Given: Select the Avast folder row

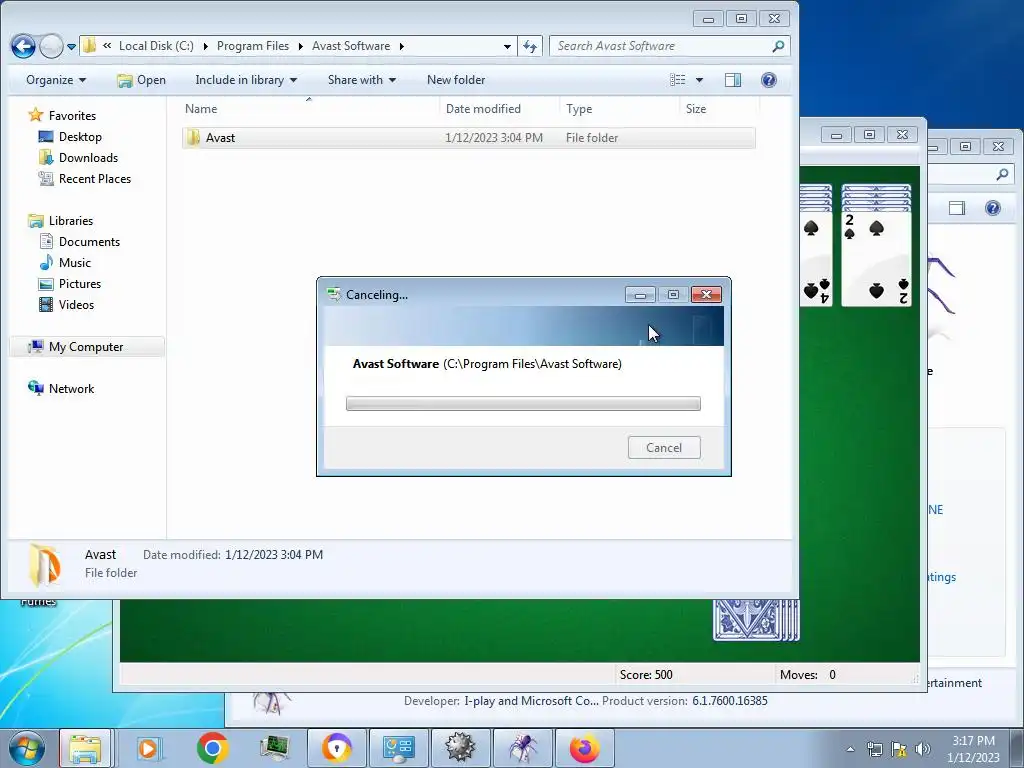Looking at the screenshot, I should click(469, 138).
